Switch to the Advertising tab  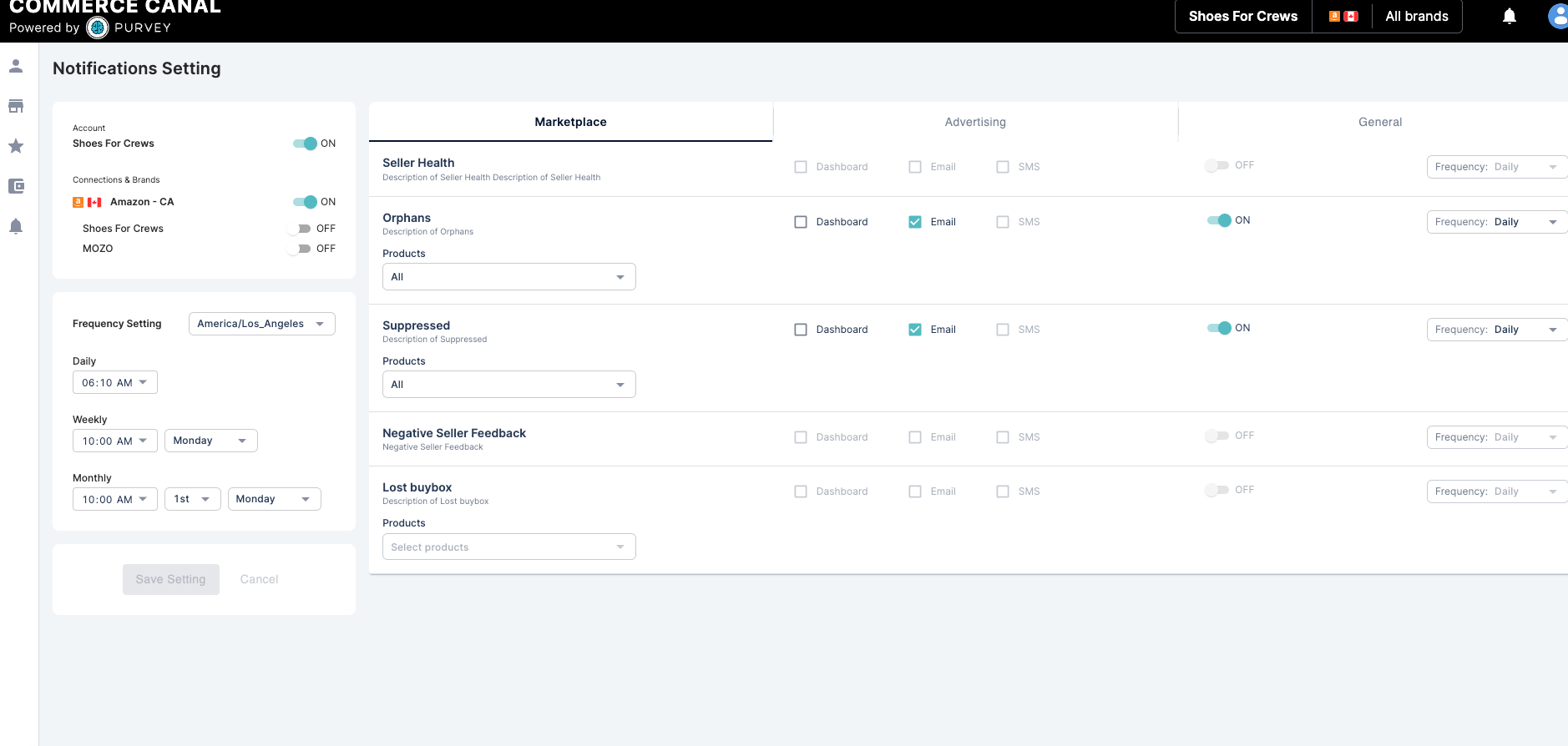(x=974, y=122)
